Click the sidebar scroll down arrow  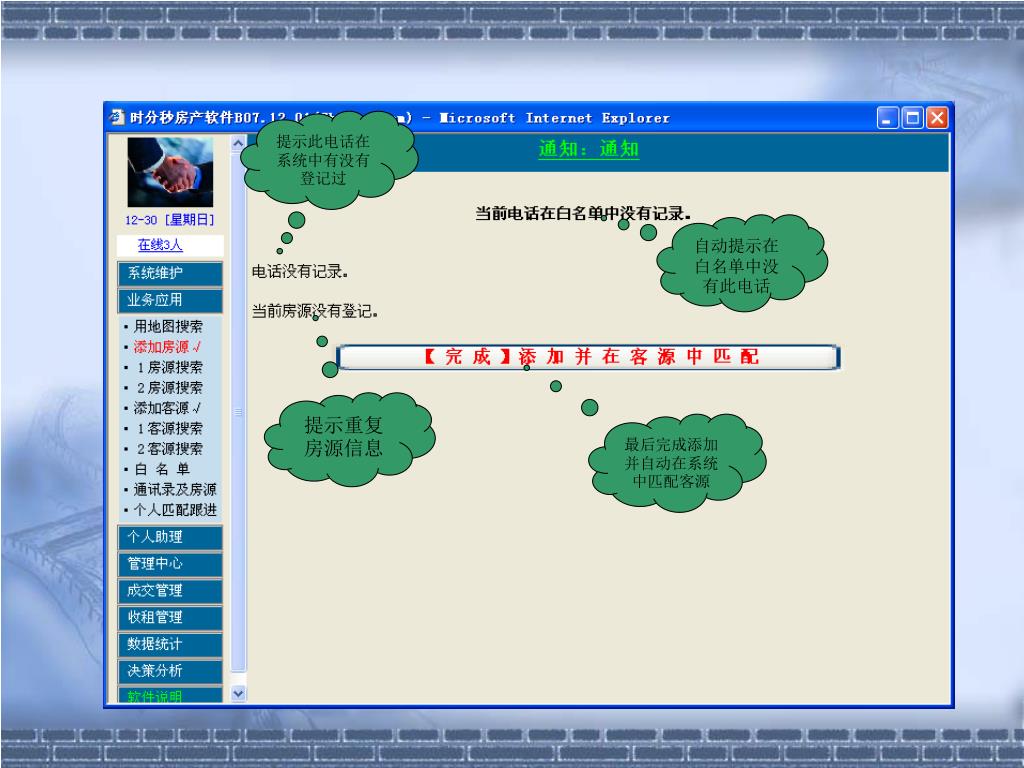[x=238, y=694]
